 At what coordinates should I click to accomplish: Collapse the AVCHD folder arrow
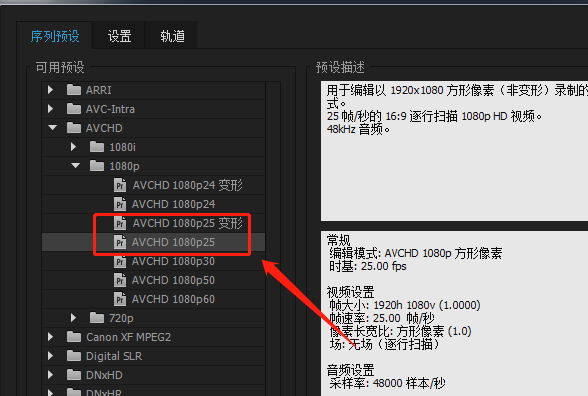(52, 128)
